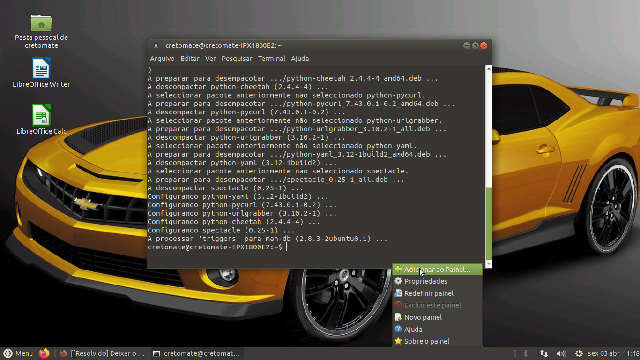Click the green terminal scrollbar thumb

coord(488,224)
